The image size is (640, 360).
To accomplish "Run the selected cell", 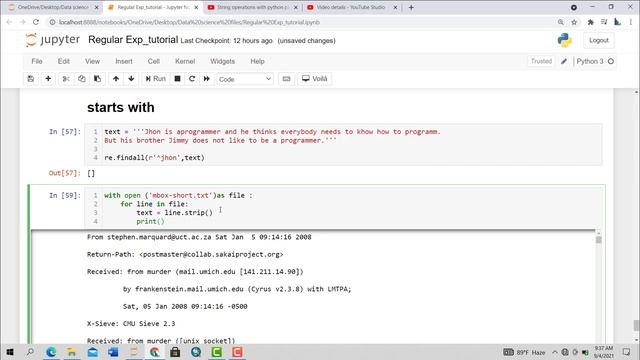I will pos(156,79).
